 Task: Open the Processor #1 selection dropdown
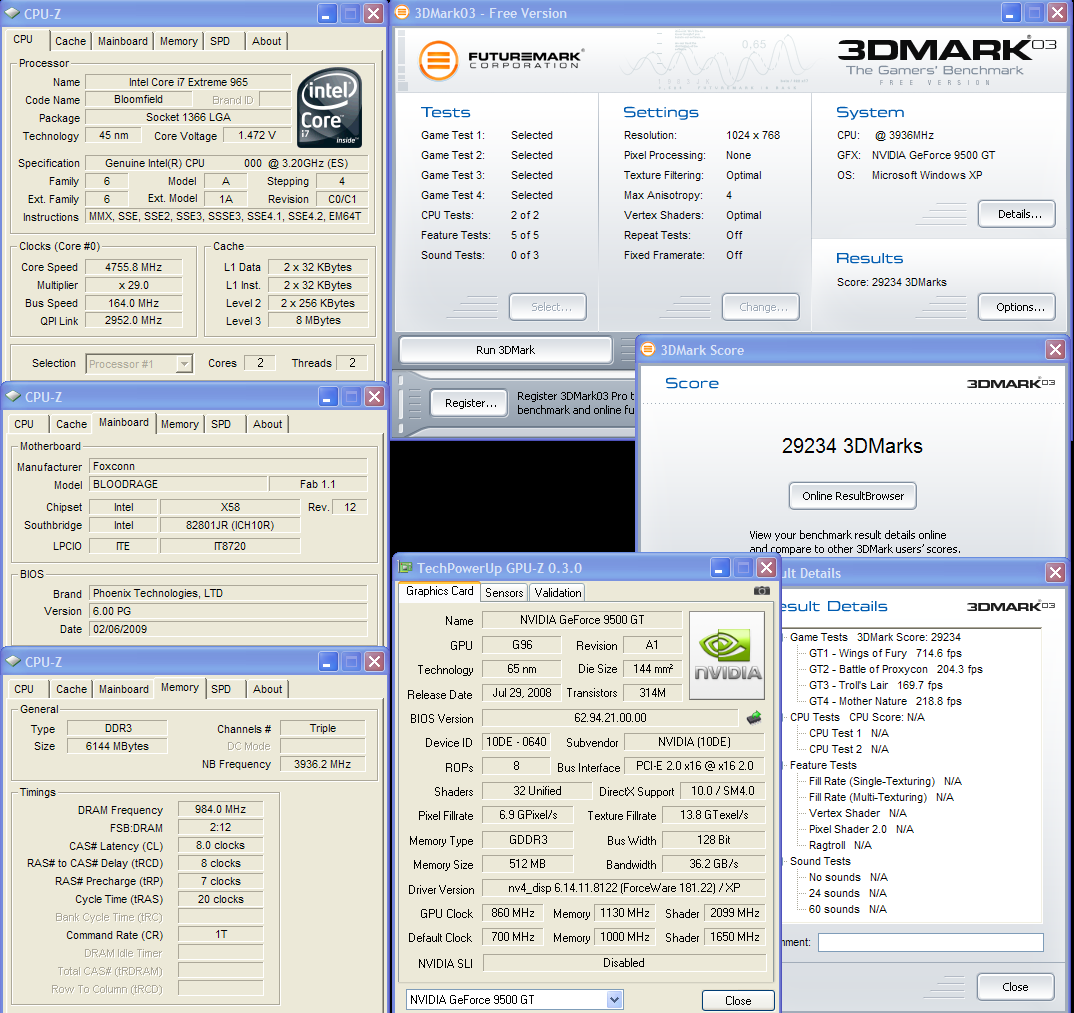[184, 364]
